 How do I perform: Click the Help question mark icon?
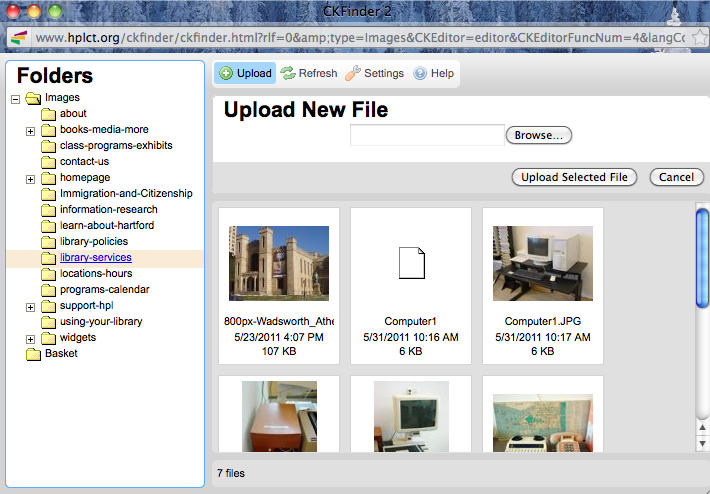point(420,73)
